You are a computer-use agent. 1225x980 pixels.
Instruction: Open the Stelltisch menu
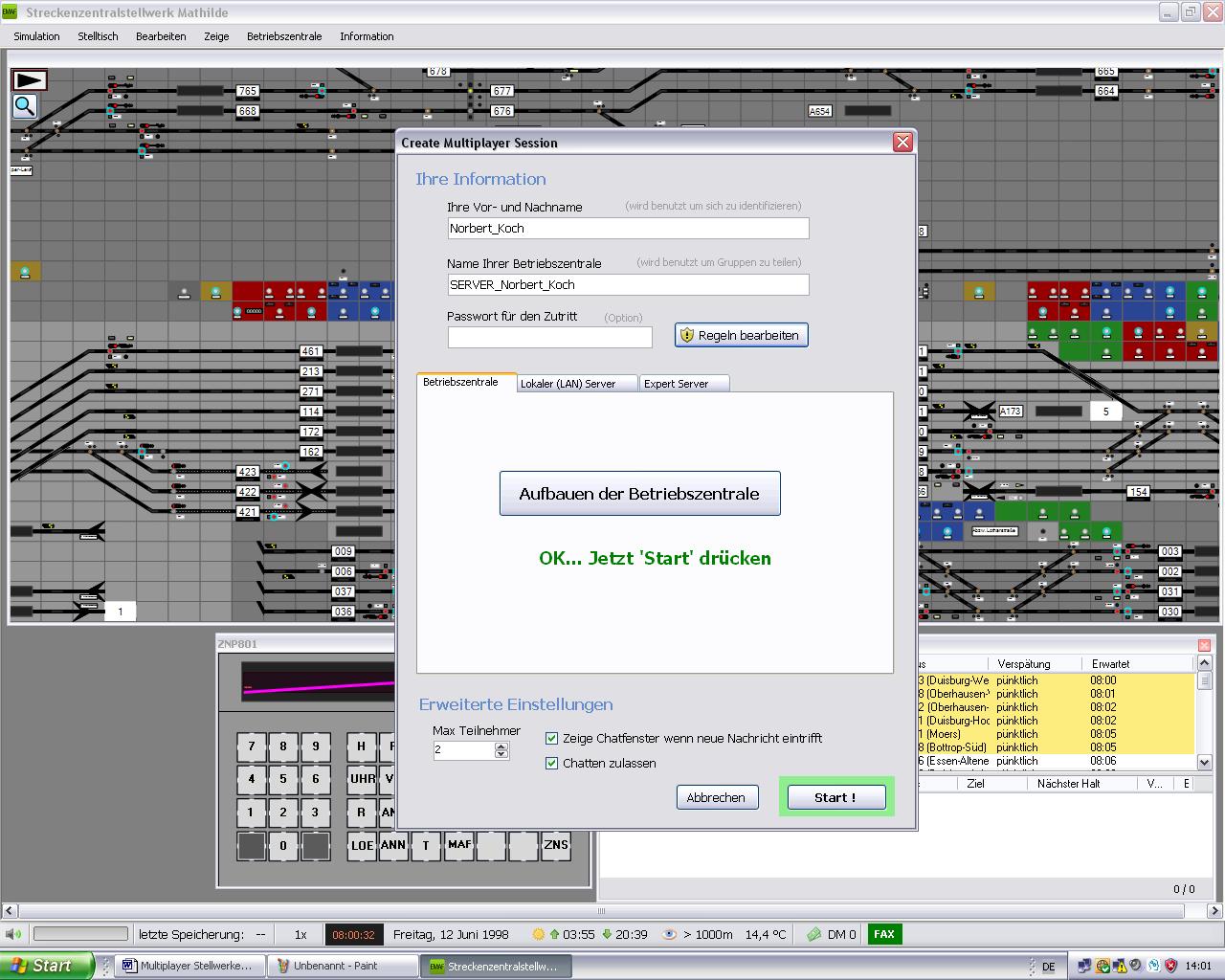pos(98,36)
